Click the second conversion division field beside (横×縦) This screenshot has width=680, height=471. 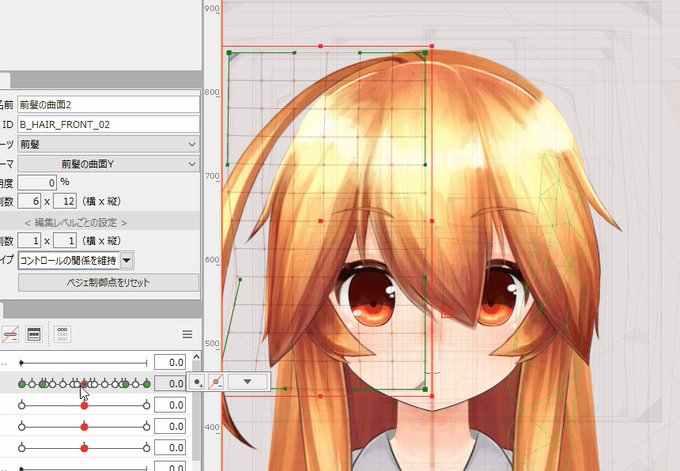click(65, 241)
